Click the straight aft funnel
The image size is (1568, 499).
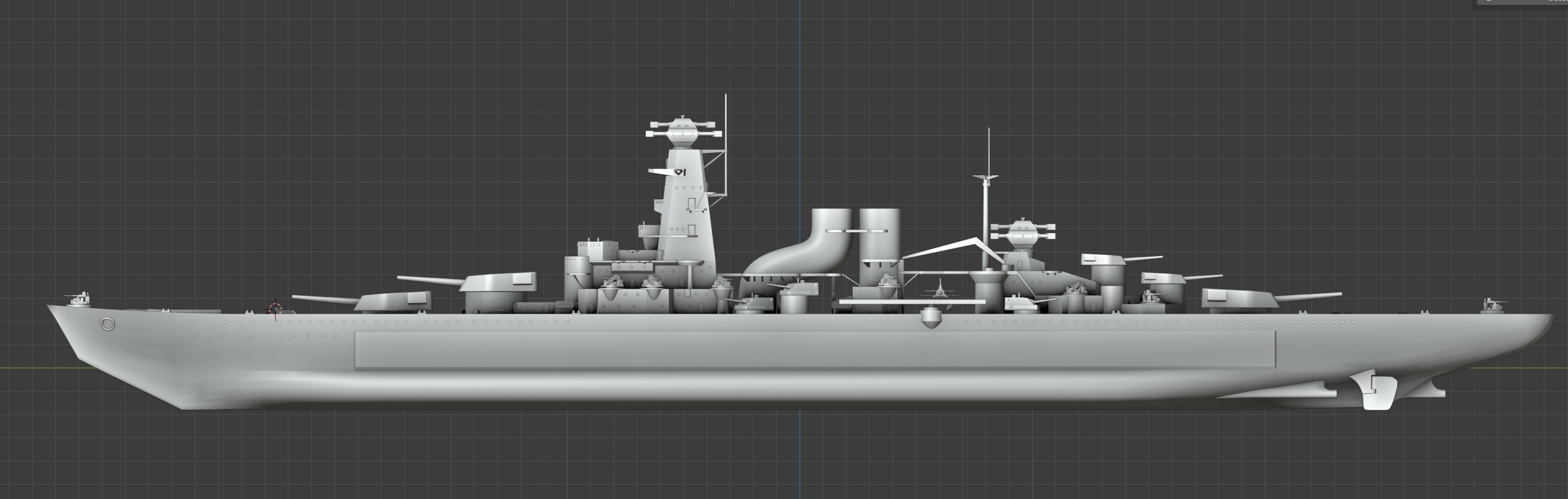880,243
